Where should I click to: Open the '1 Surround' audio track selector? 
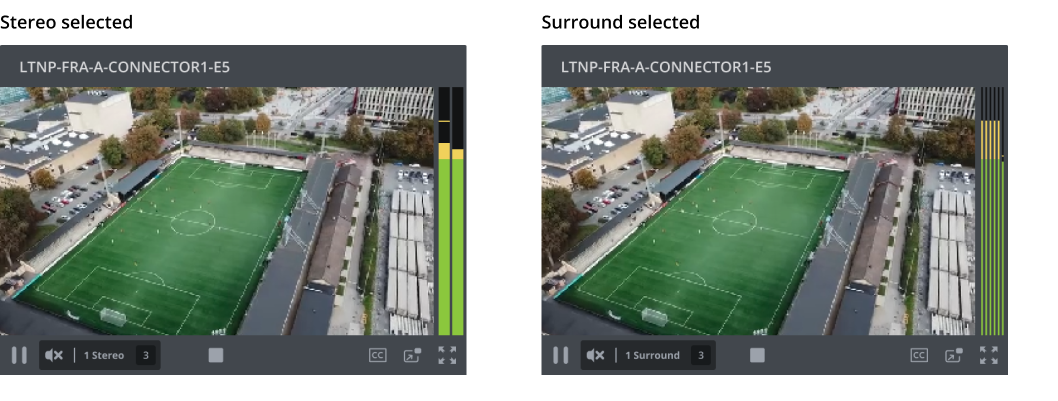pyautogui.click(x=652, y=355)
